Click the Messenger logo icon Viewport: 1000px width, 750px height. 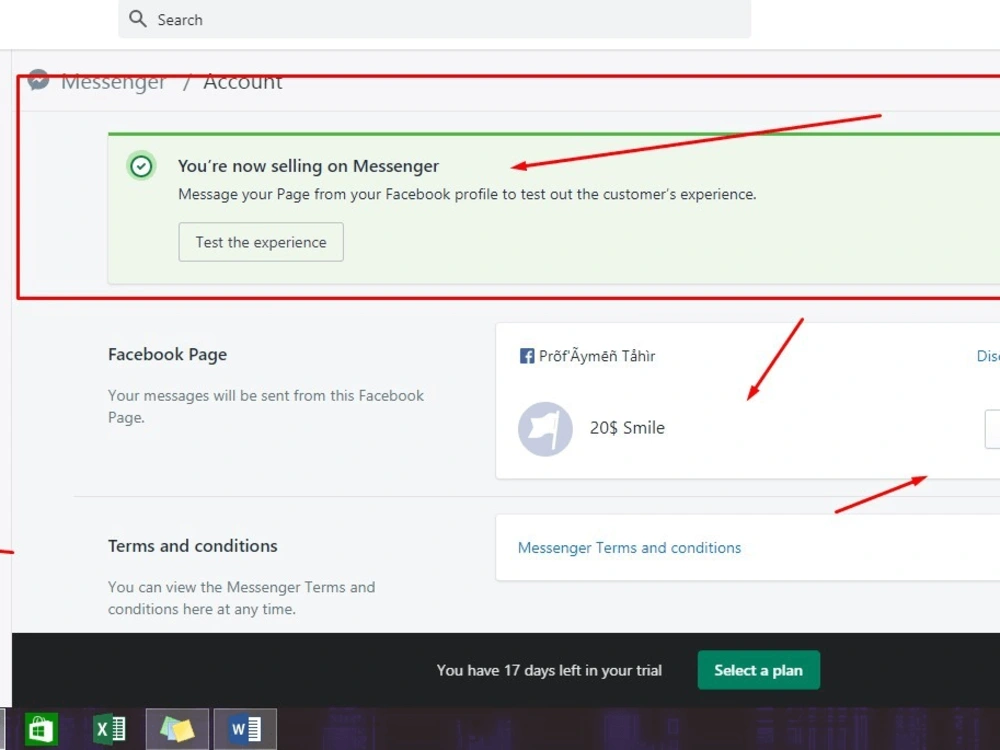click(x=38, y=80)
